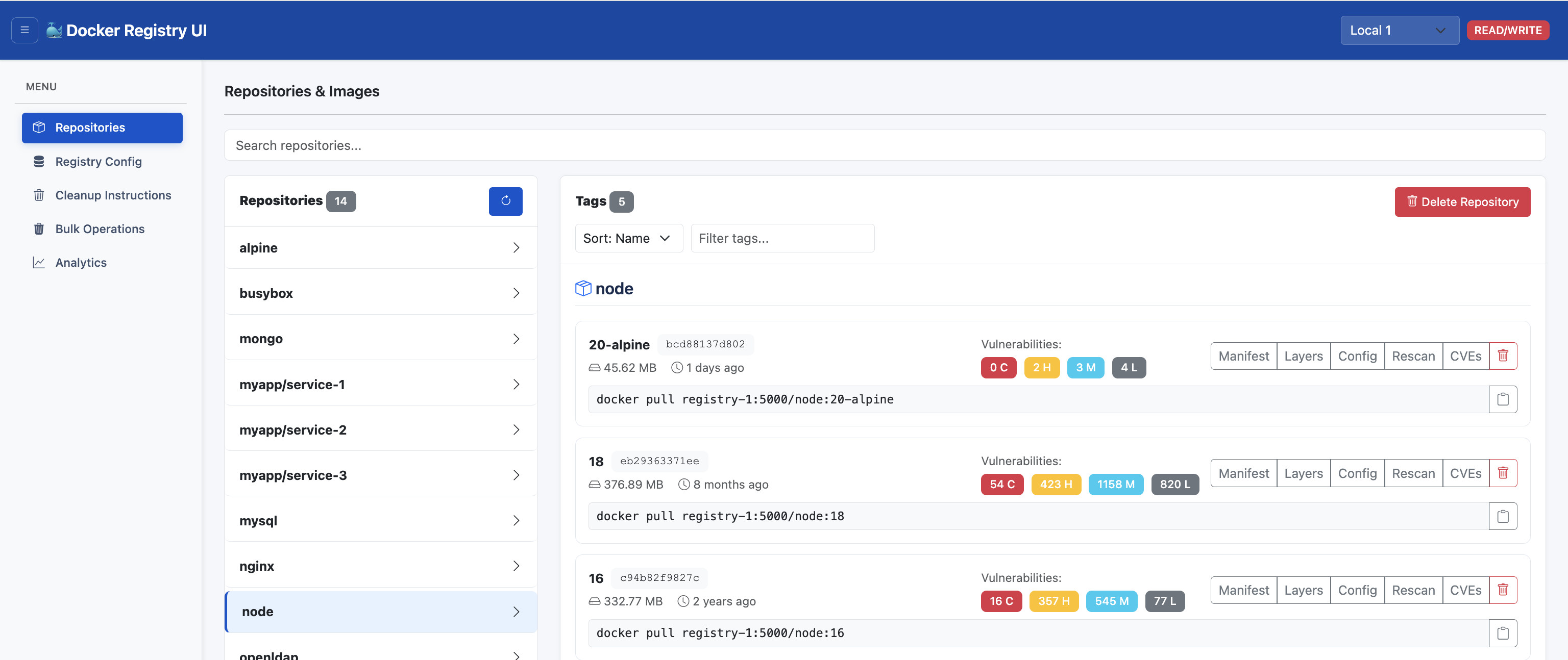Image resolution: width=1568 pixels, height=660 pixels.
Task: Click the trash icon next to node:18 tag
Action: (1503, 473)
